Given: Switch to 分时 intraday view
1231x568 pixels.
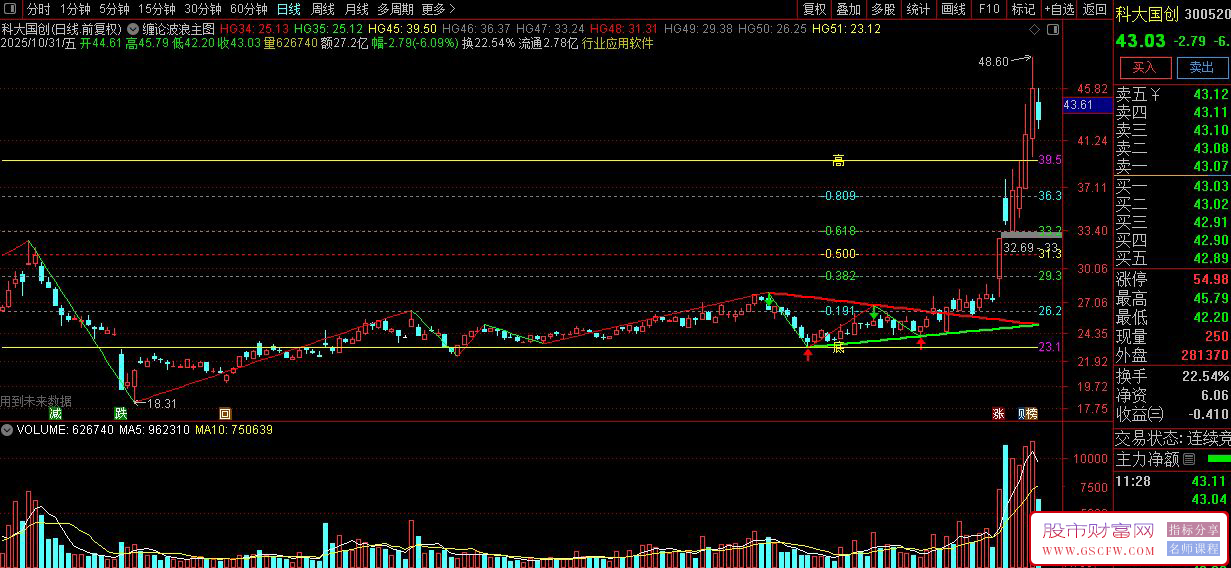Looking at the screenshot, I should click(38, 9).
